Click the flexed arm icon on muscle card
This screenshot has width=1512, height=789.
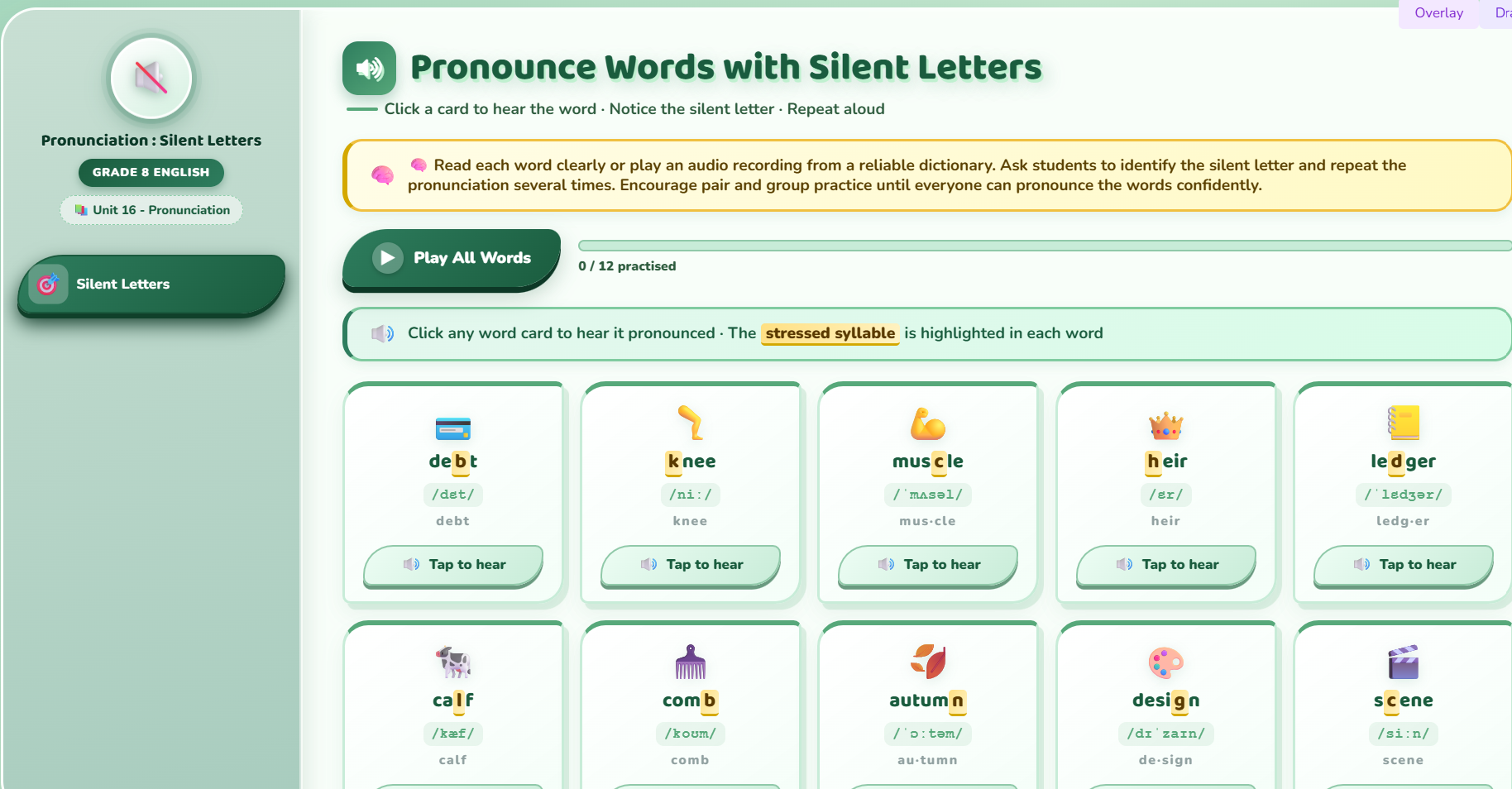(927, 423)
